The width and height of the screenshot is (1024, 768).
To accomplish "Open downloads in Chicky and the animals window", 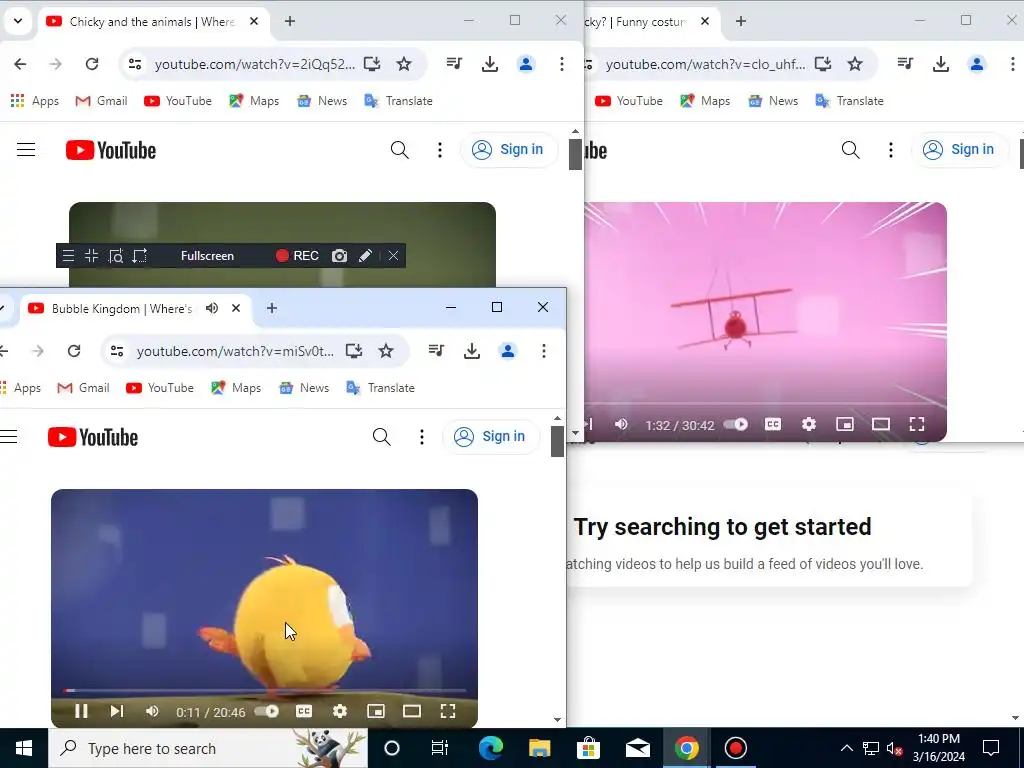I will (x=490, y=63).
